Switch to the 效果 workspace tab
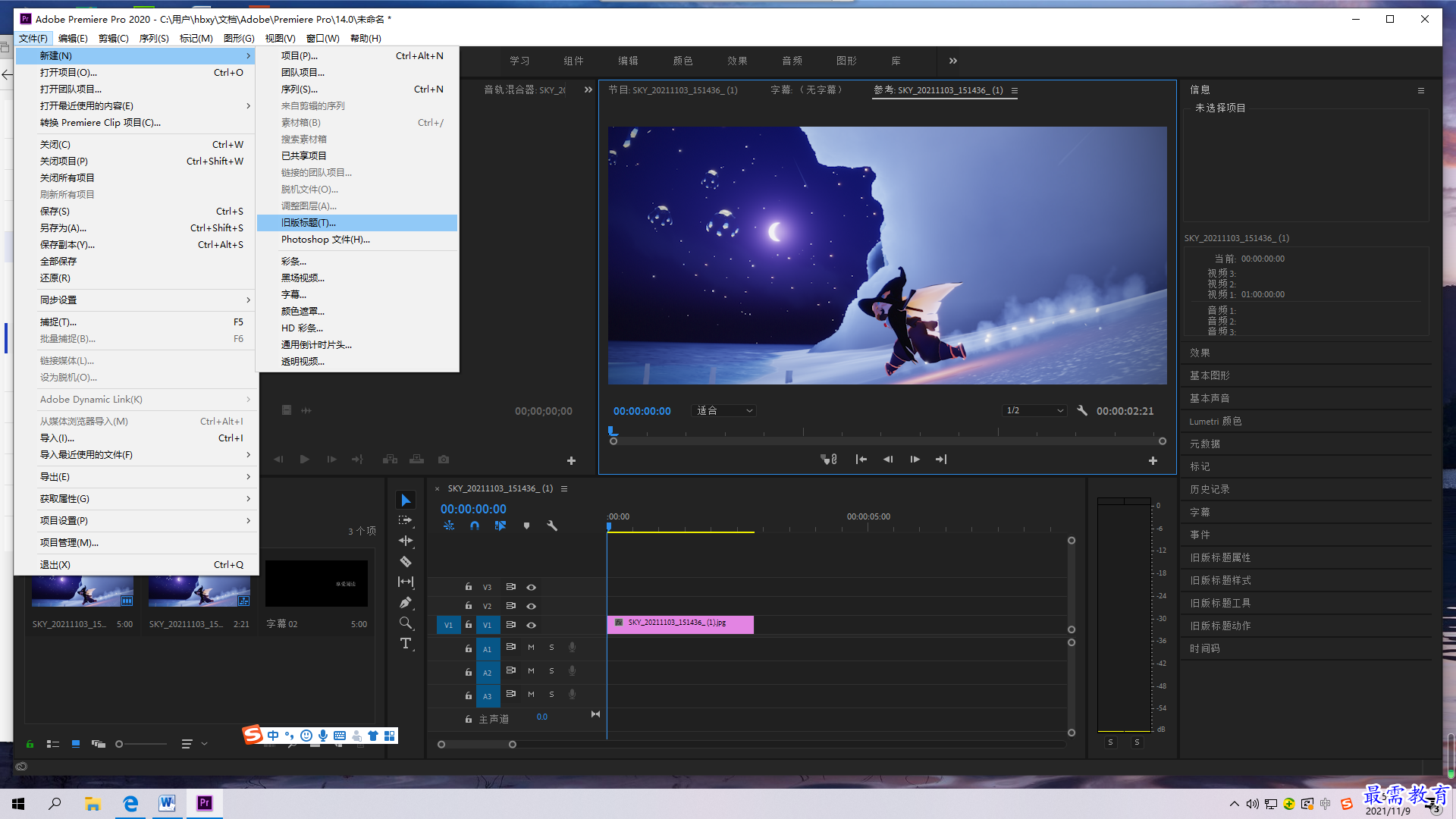1456x819 pixels. click(737, 61)
